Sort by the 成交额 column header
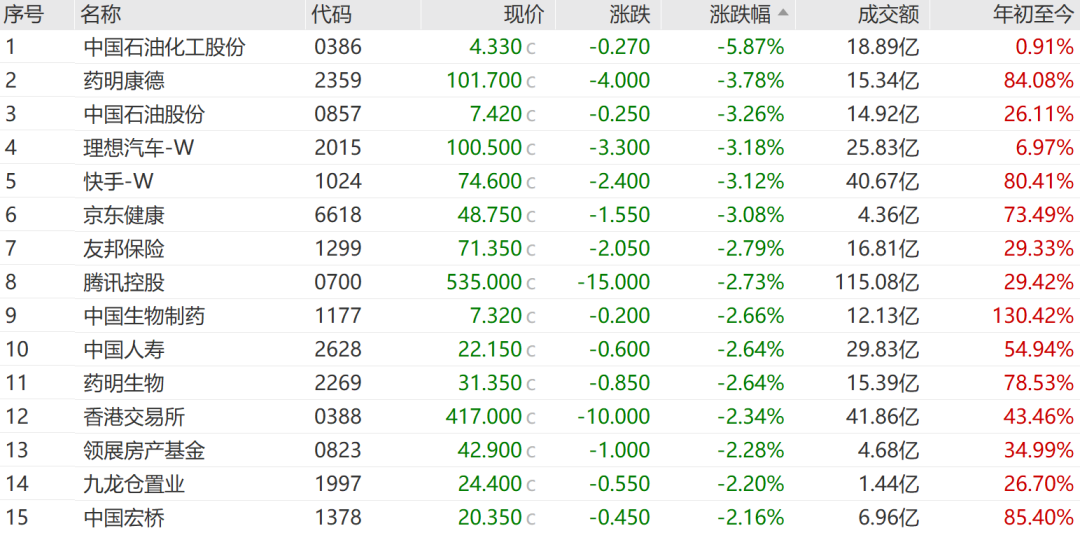1080x533 pixels. (889, 14)
